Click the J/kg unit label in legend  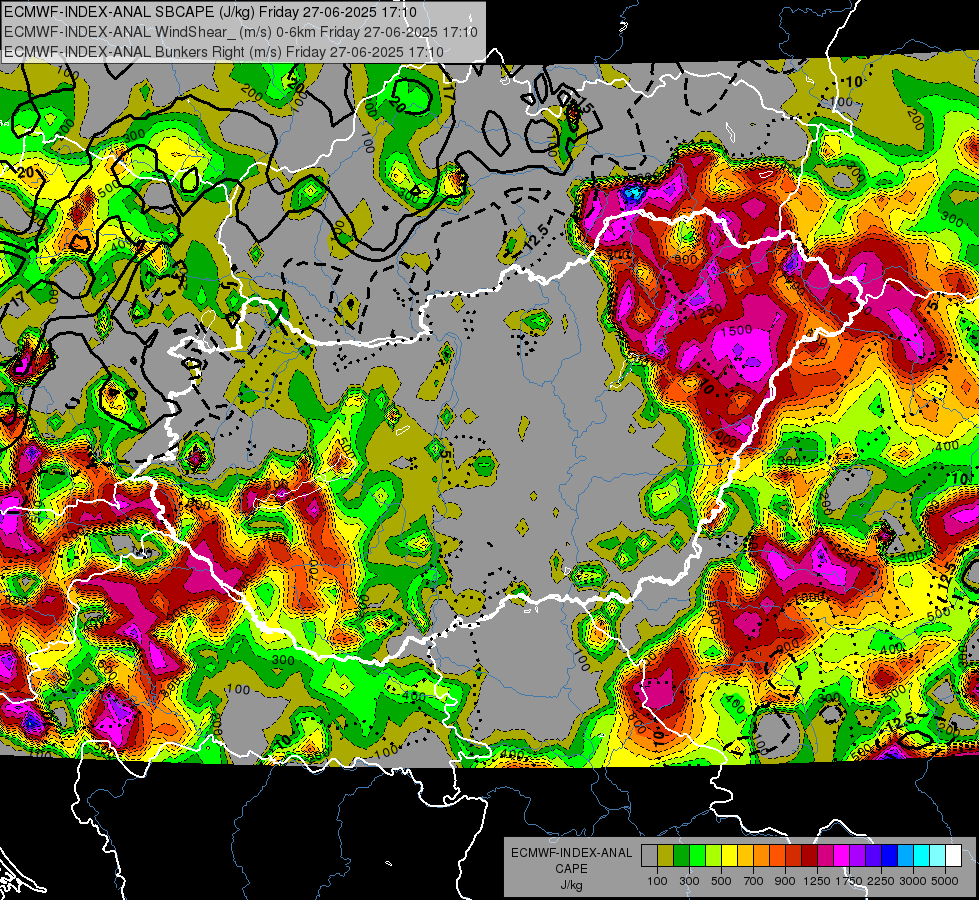[x=571, y=885]
